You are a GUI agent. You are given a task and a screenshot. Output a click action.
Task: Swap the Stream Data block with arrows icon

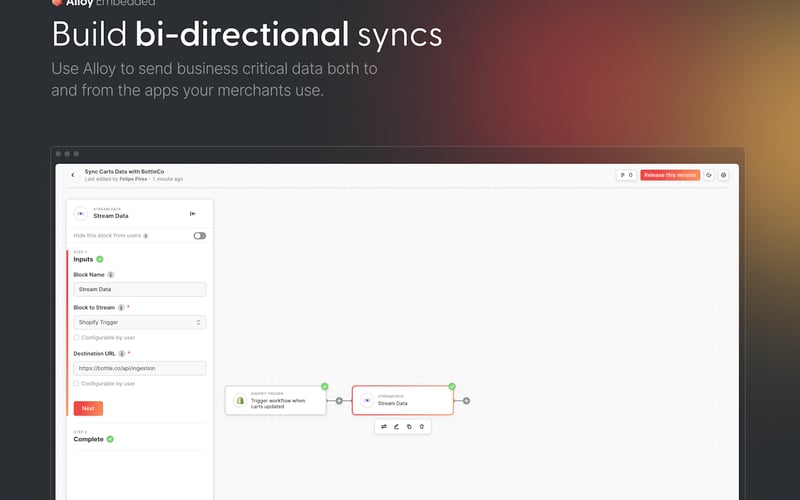point(384,427)
